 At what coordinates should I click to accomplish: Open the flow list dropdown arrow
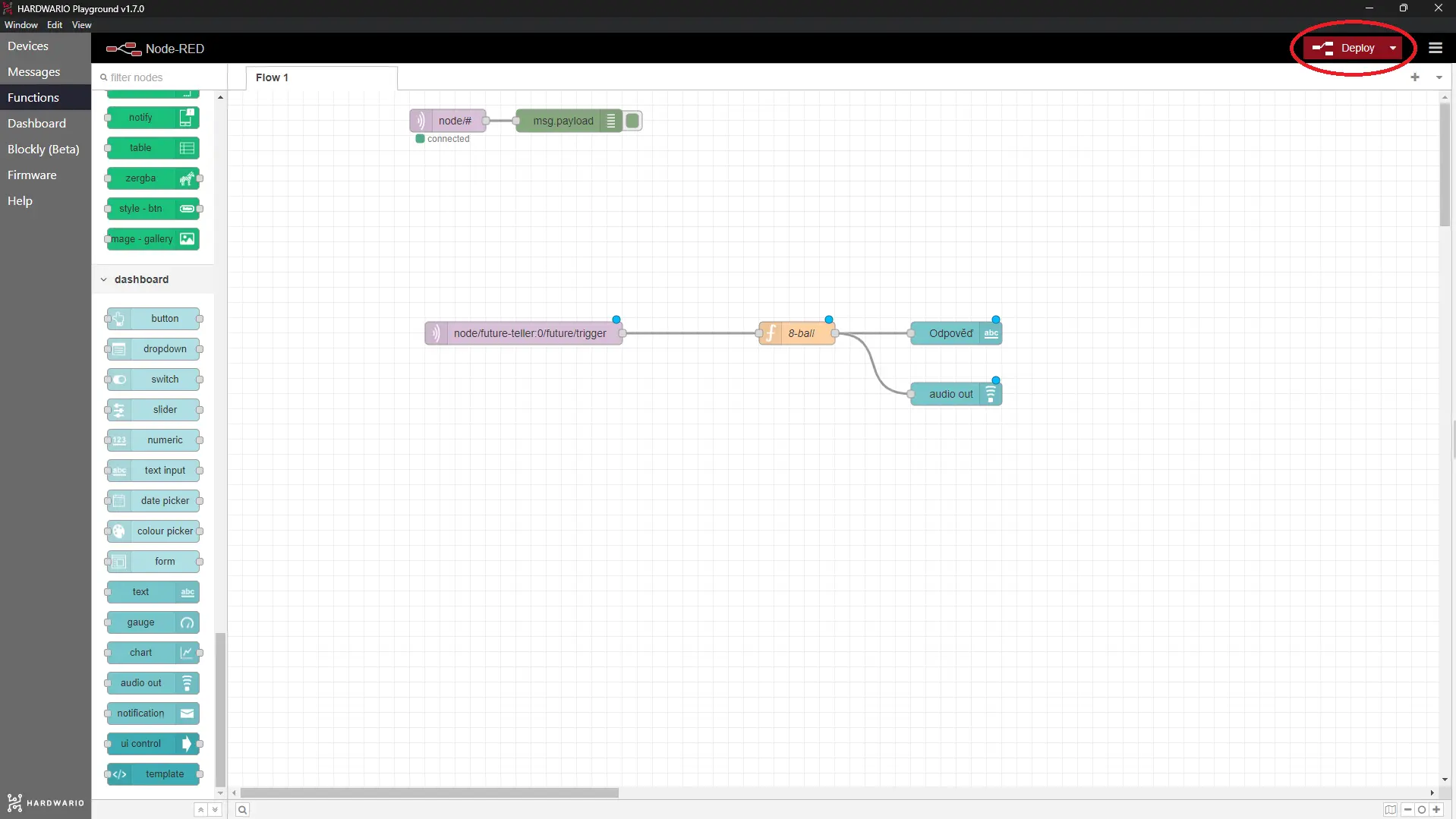click(x=1439, y=77)
